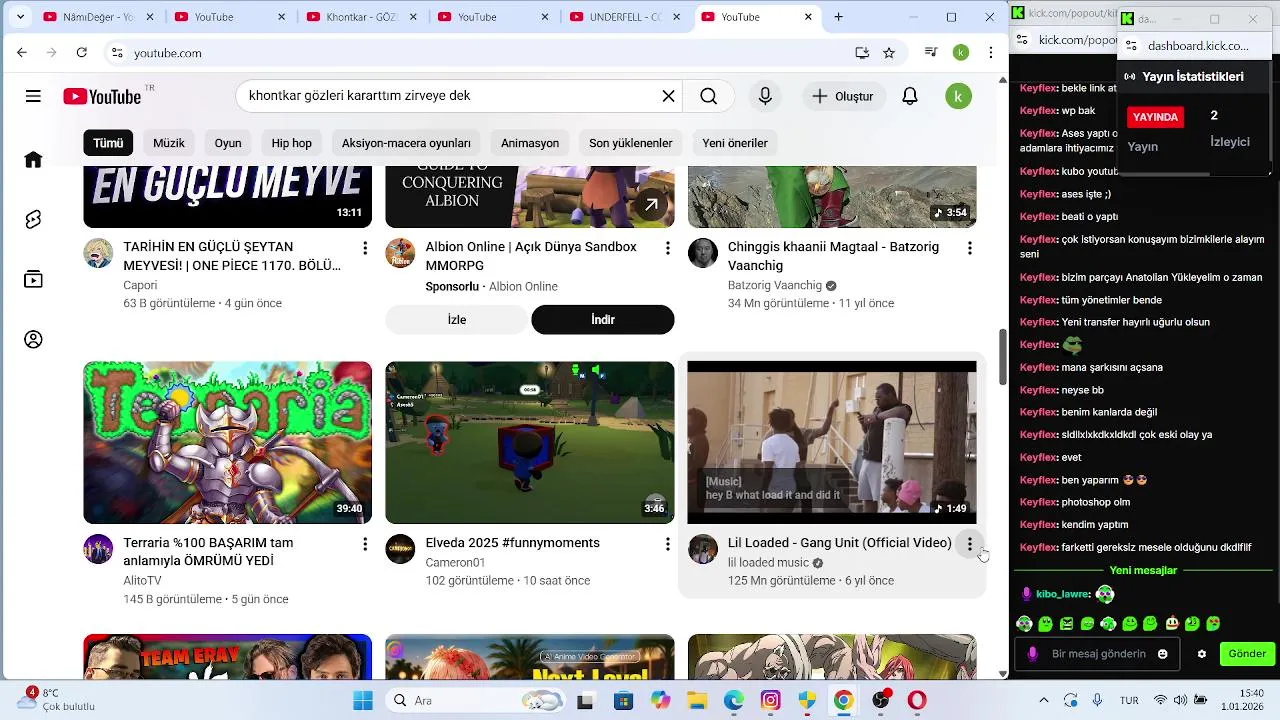Open the lil loaded music channel link
Viewport: 1280px width, 720px height.
tap(768, 563)
